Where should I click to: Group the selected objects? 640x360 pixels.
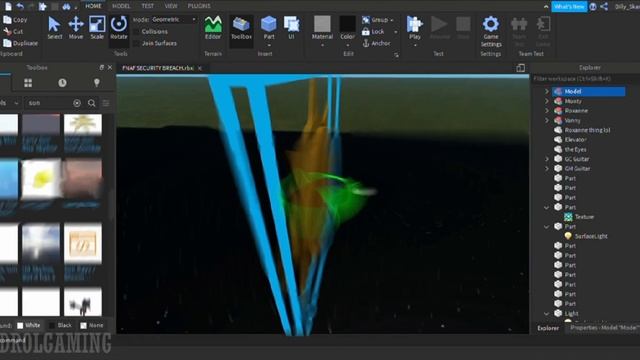[375, 20]
